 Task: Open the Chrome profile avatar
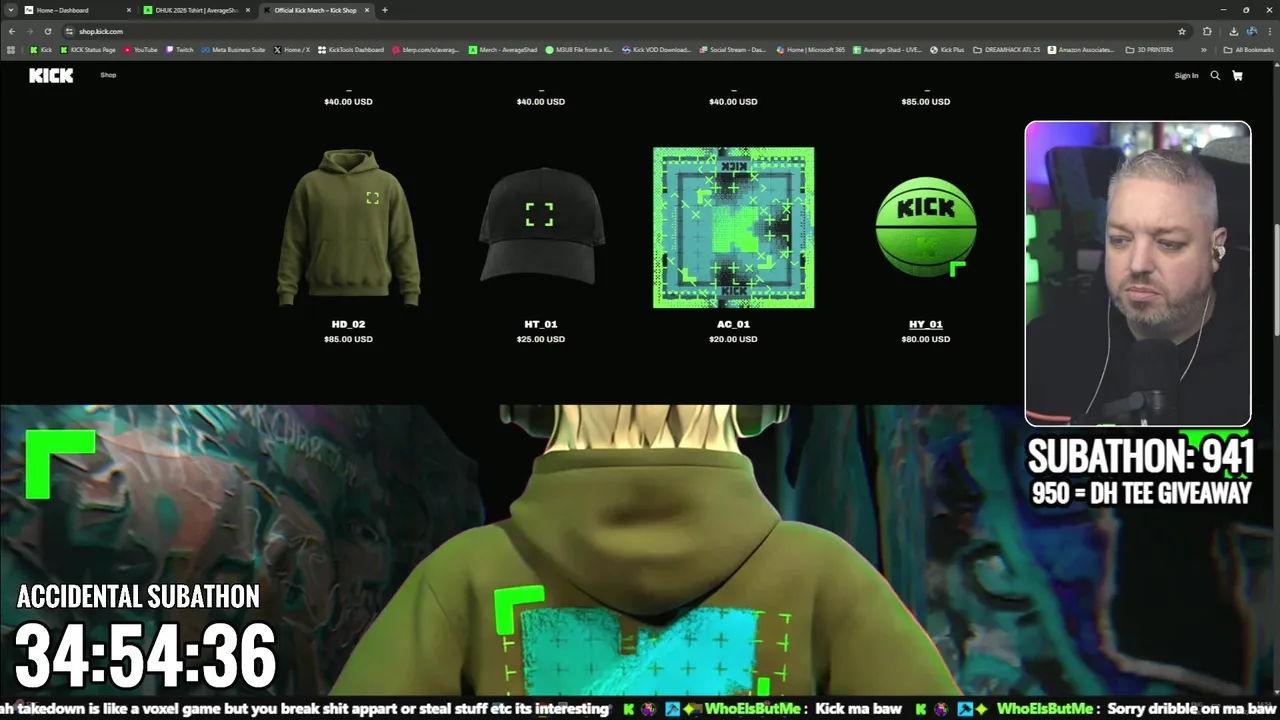point(1251,31)
